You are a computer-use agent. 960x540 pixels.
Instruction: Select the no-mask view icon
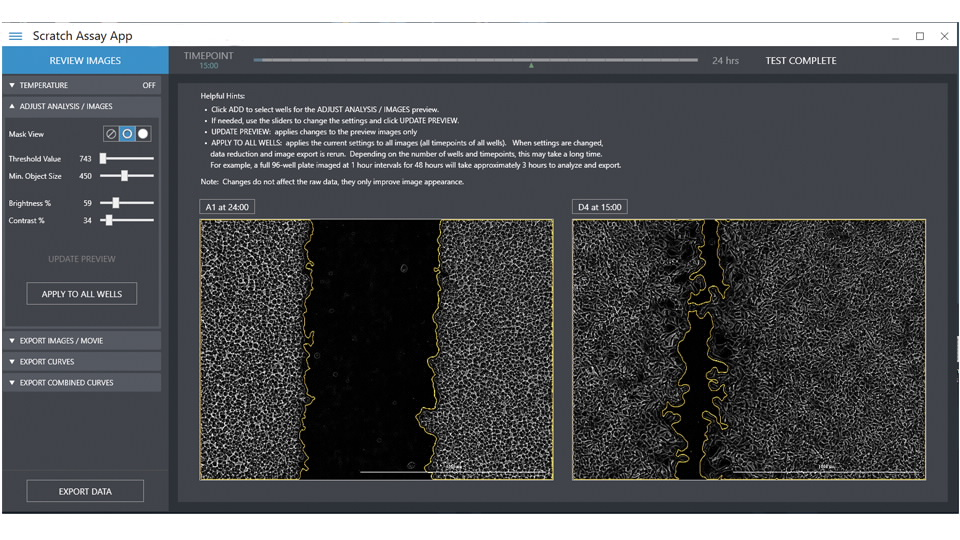tap(111, 134)
